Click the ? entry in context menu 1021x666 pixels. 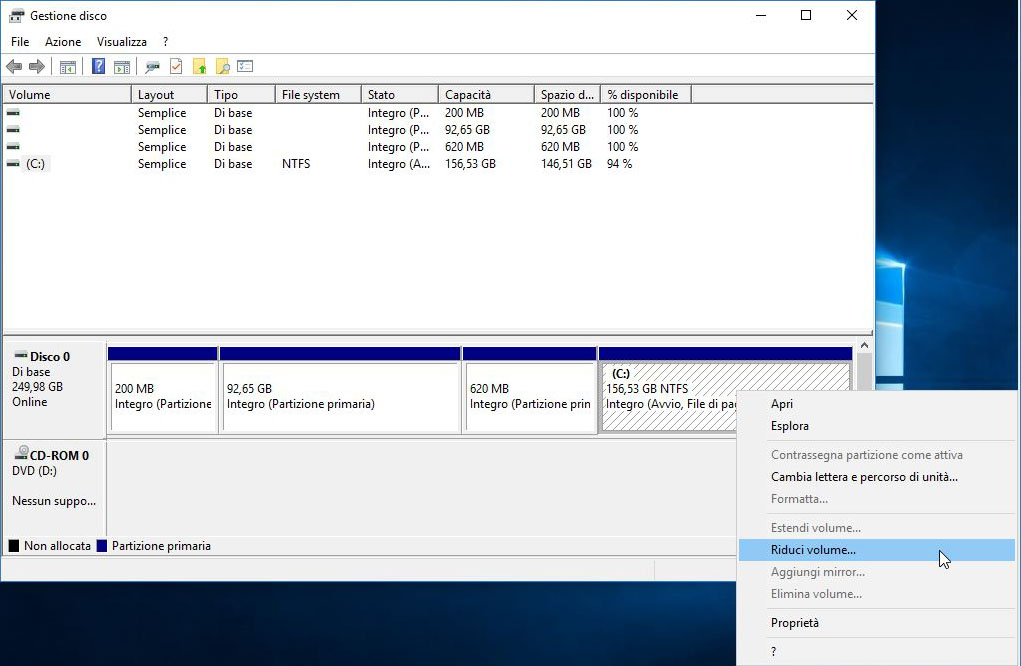pos(876,651)
